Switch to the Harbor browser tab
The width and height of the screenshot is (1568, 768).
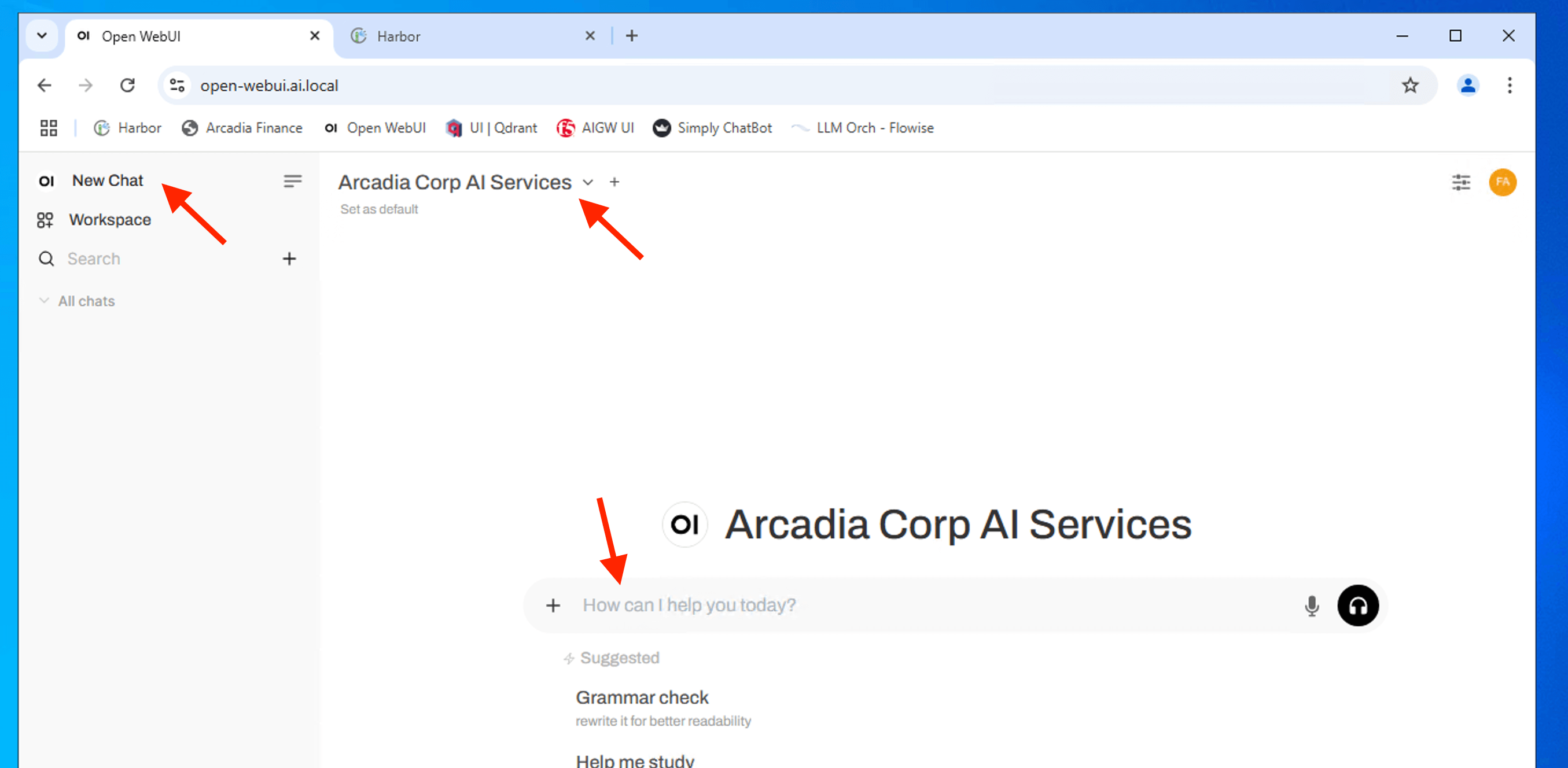(x=399, y=36)
